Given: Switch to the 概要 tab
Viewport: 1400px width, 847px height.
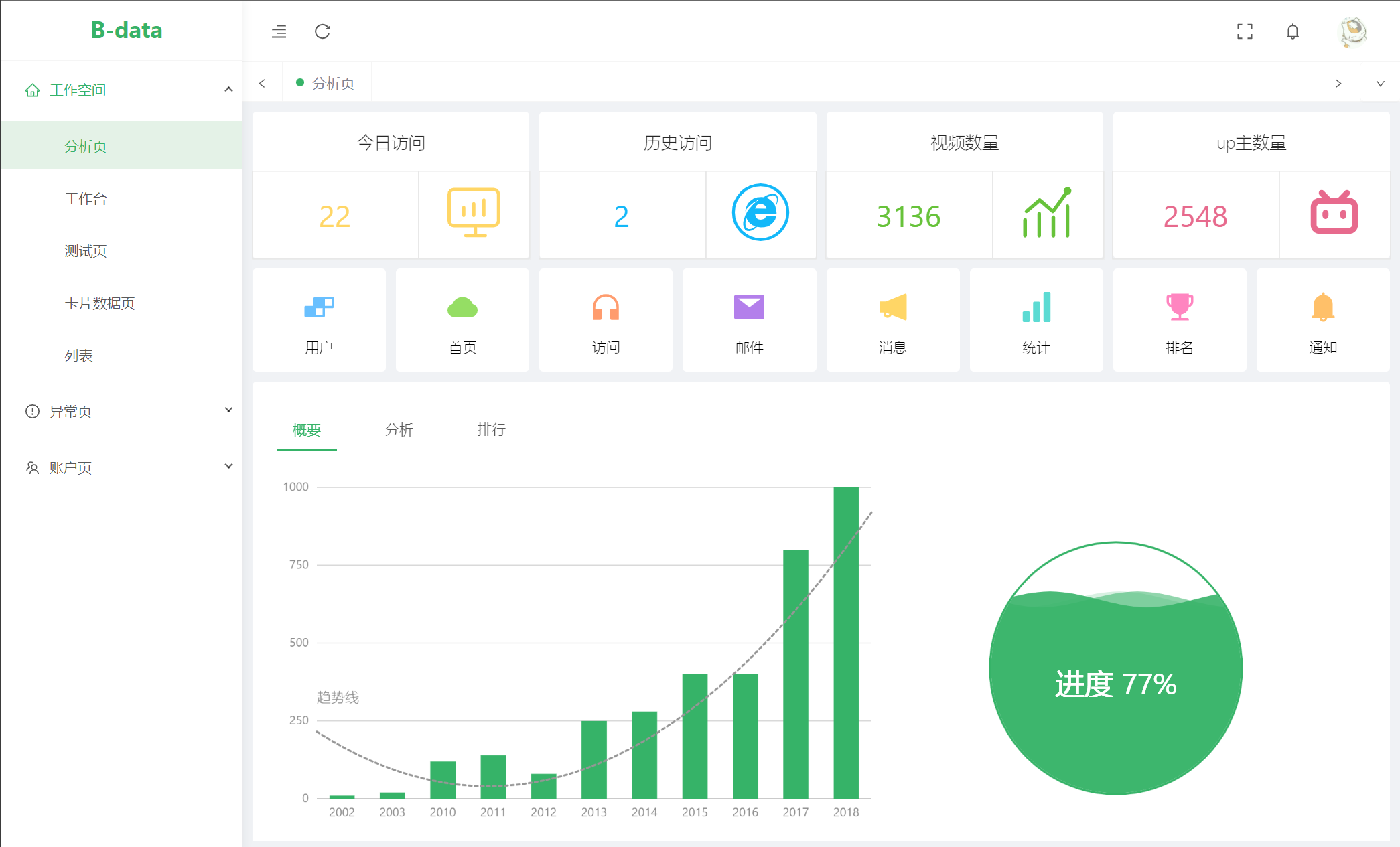Looking at the screenshot, I should pyautogui.click(x=307, y=430).
